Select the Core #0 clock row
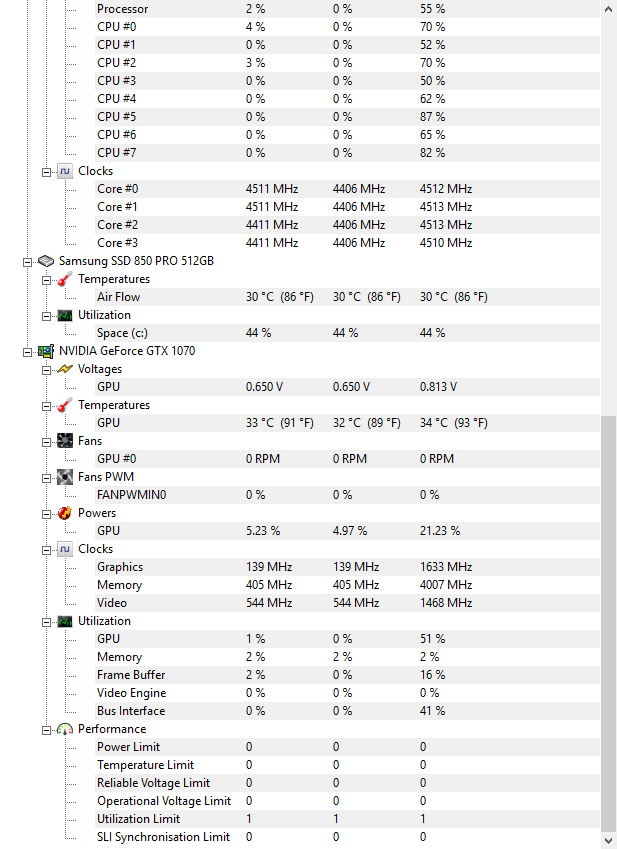The width and height of the screenshot is (617, 849). point(347,189)
